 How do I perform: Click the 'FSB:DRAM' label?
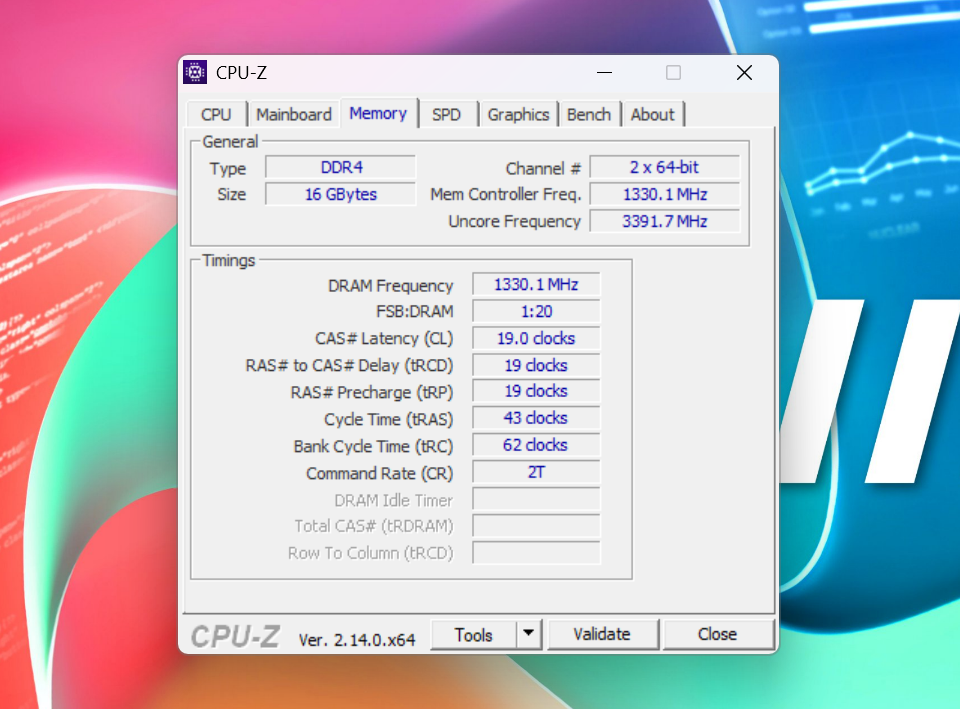tap(414, 312)
